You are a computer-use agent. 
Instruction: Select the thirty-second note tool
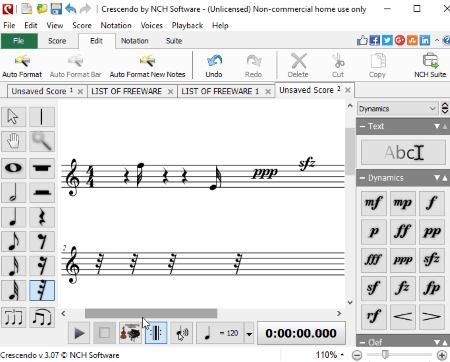(x=14, y=290)
